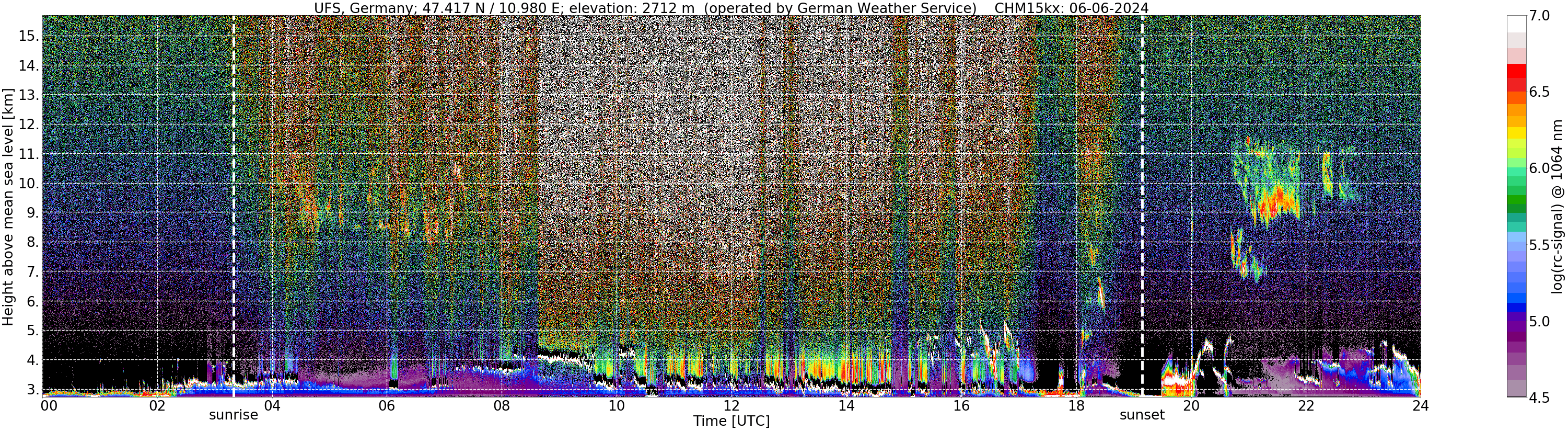1568x431 pixels.
Task: Click the white top band of the colorbar
Action: point(1516,24)
